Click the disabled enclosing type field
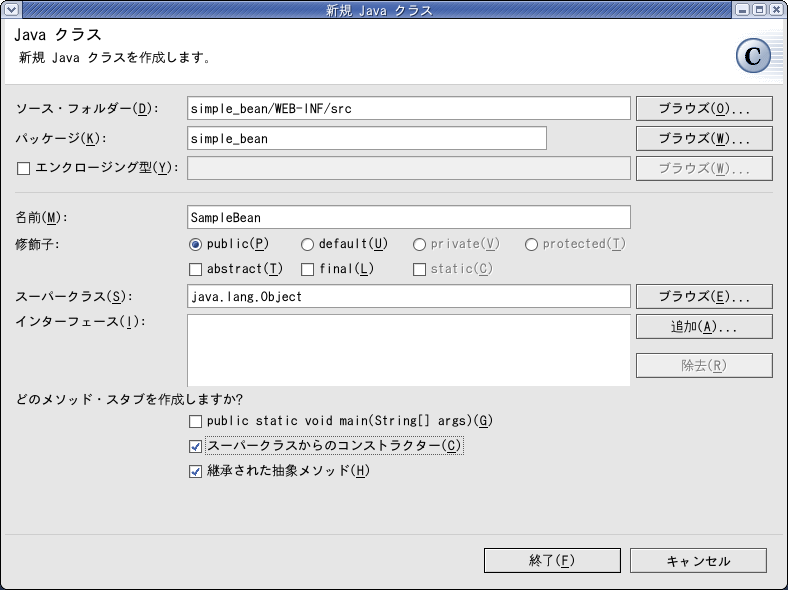This screenshot has height=590, width=788. click(x=409, y=168)
